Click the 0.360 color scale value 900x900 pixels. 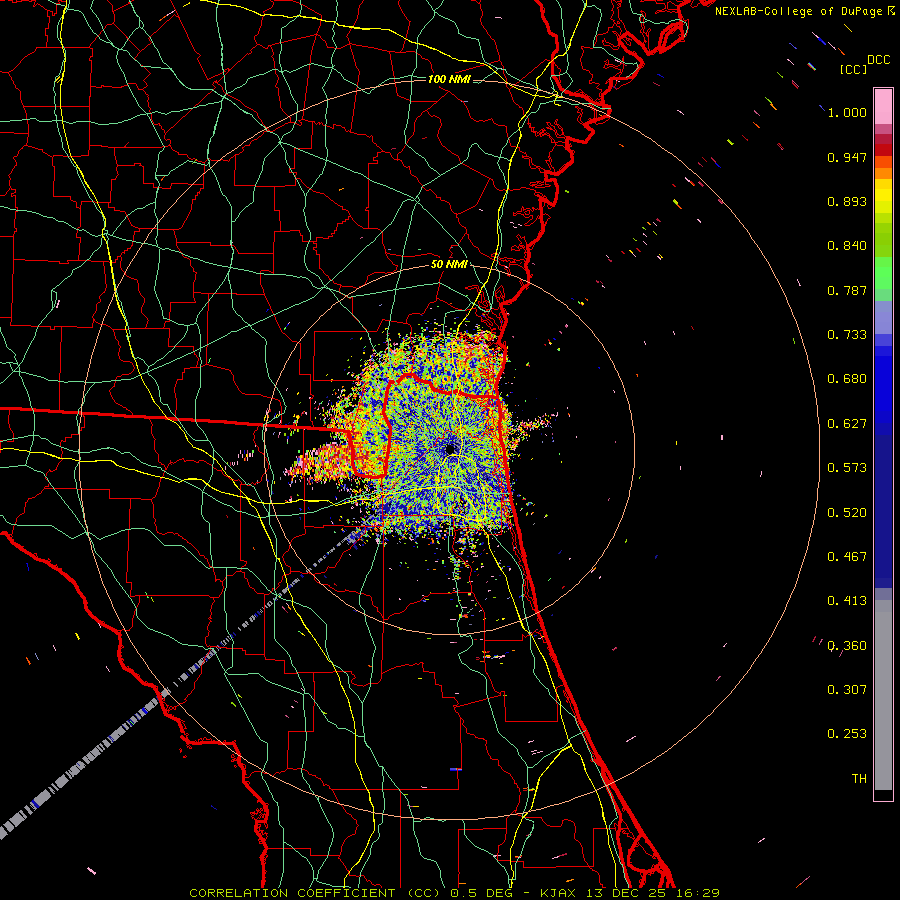pos(847,646)
